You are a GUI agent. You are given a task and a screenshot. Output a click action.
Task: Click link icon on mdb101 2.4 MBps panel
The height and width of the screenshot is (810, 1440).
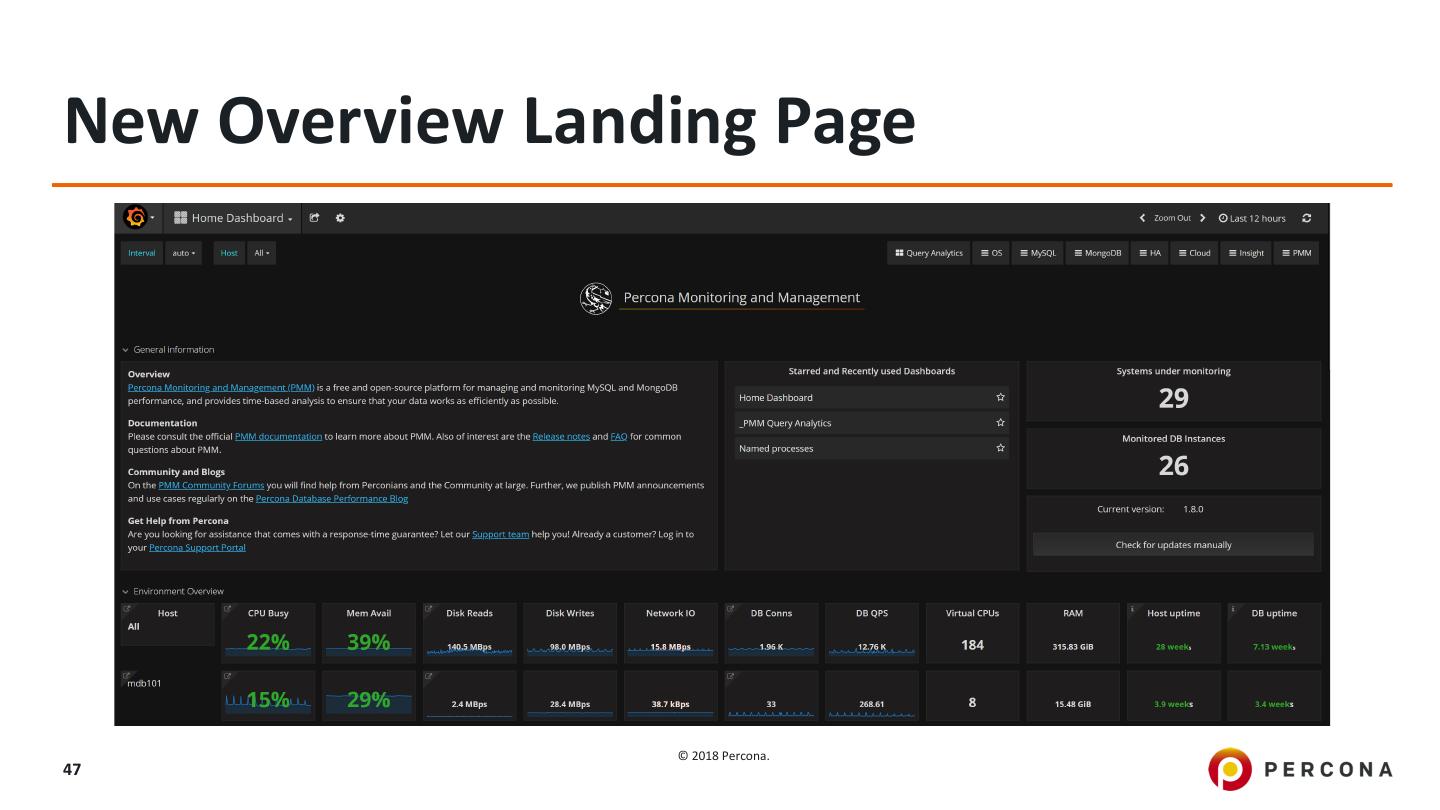(x=429, y=676)
